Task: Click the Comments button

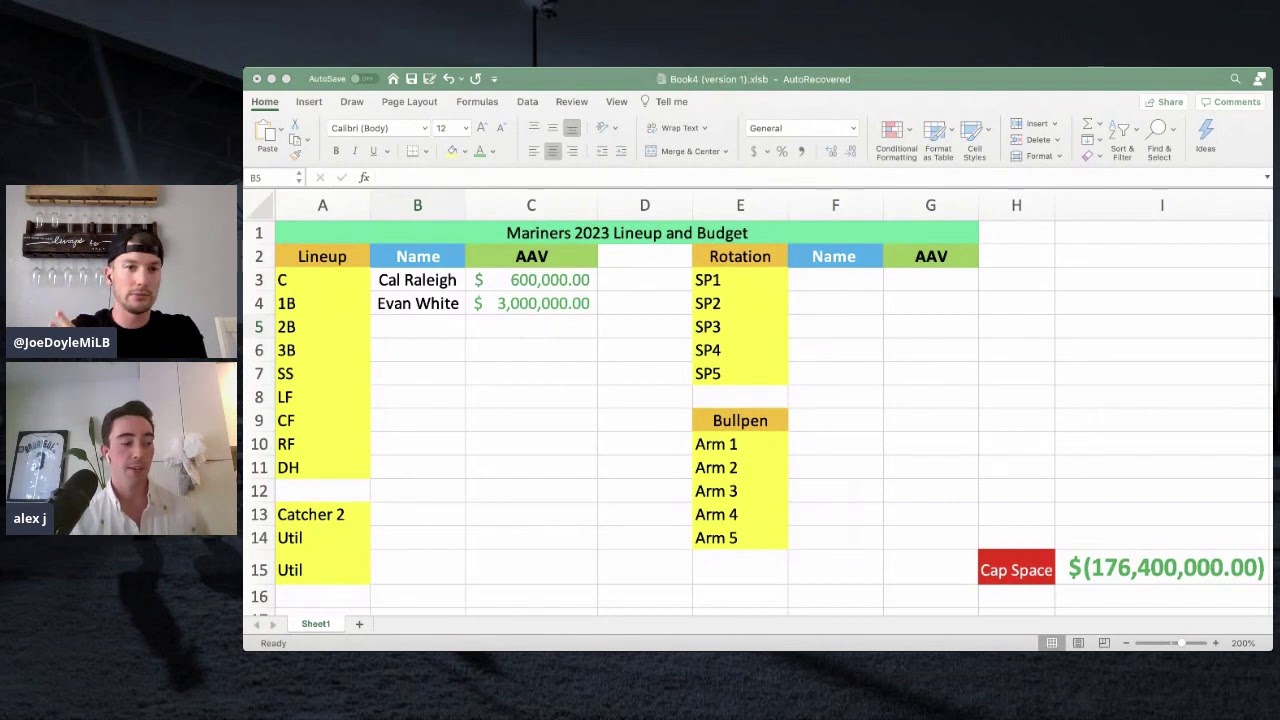Action: [1230, 102]
